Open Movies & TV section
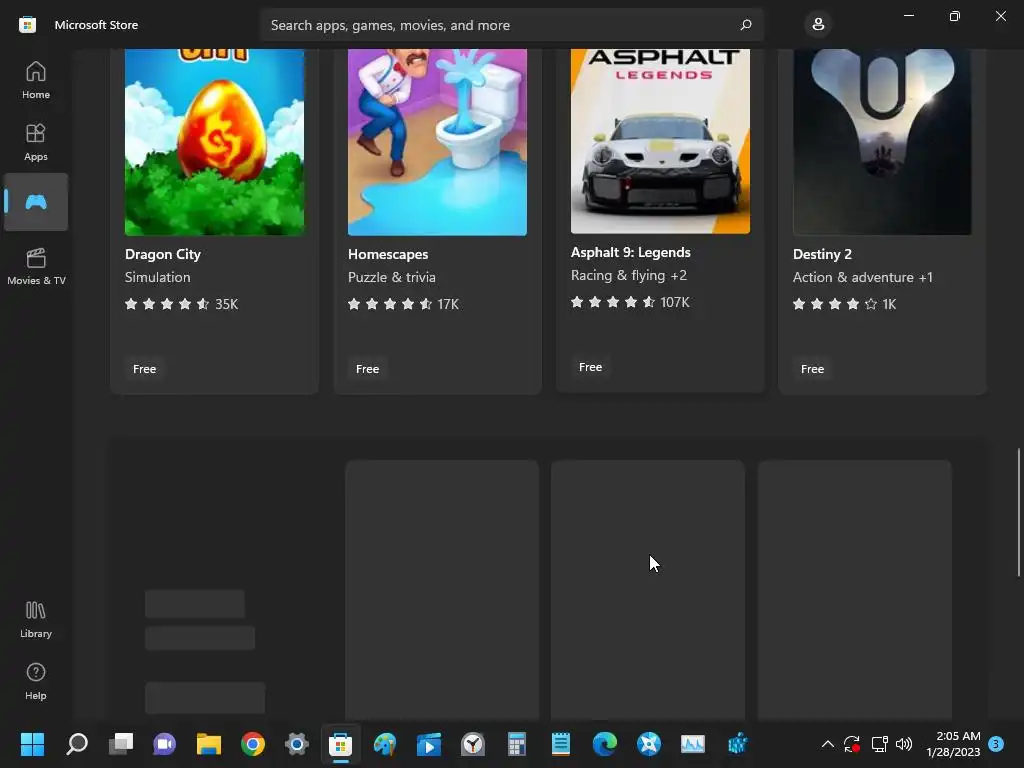 coord(36,266)
